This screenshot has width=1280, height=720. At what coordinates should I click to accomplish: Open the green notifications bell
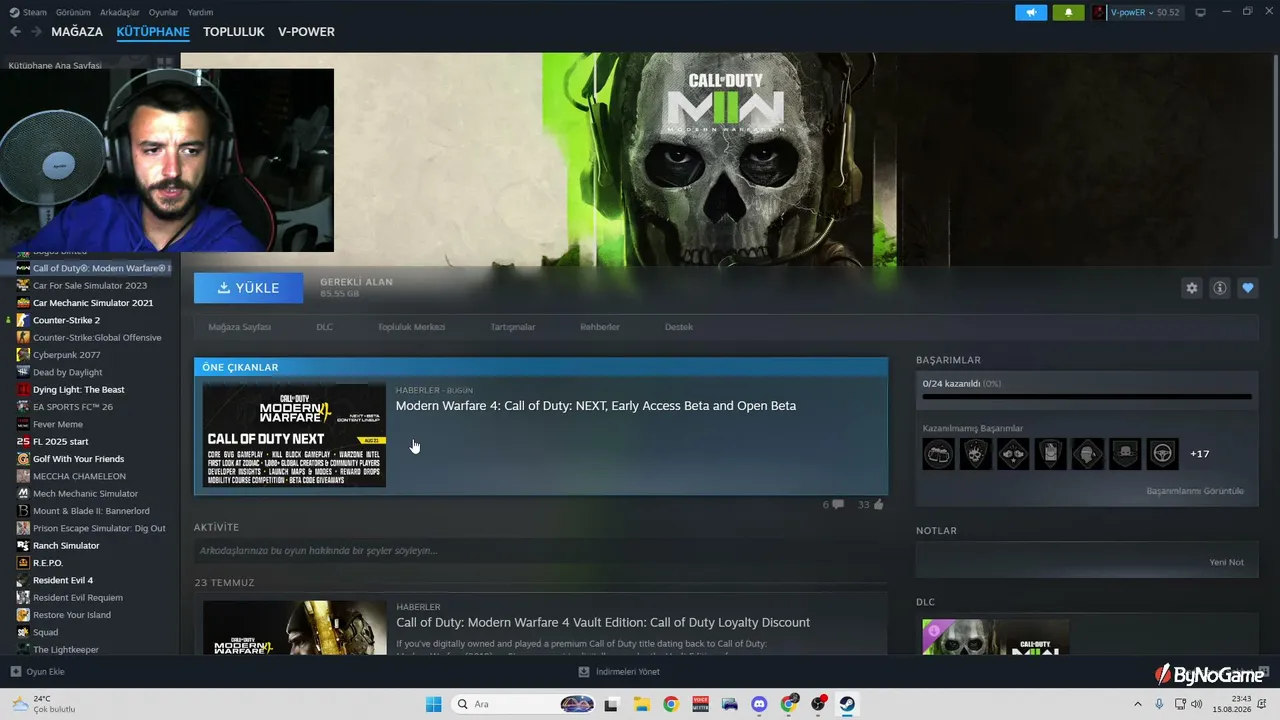pyautogui.click(x=1068, y=13)
